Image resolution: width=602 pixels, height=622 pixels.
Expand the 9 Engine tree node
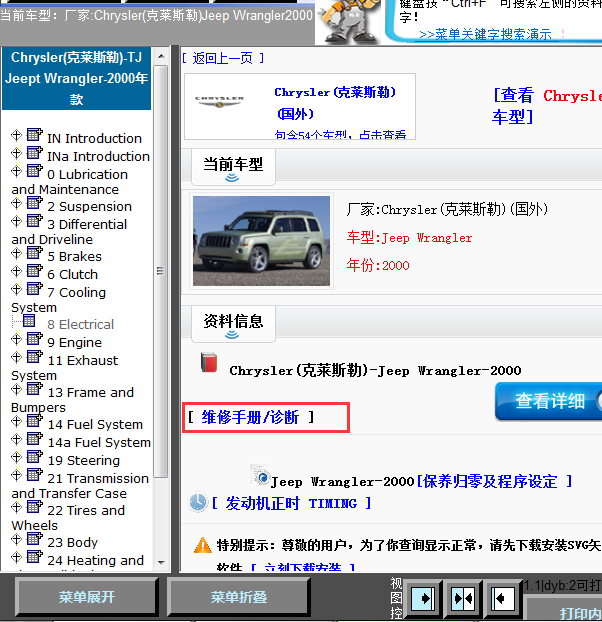tap(16, 339)
